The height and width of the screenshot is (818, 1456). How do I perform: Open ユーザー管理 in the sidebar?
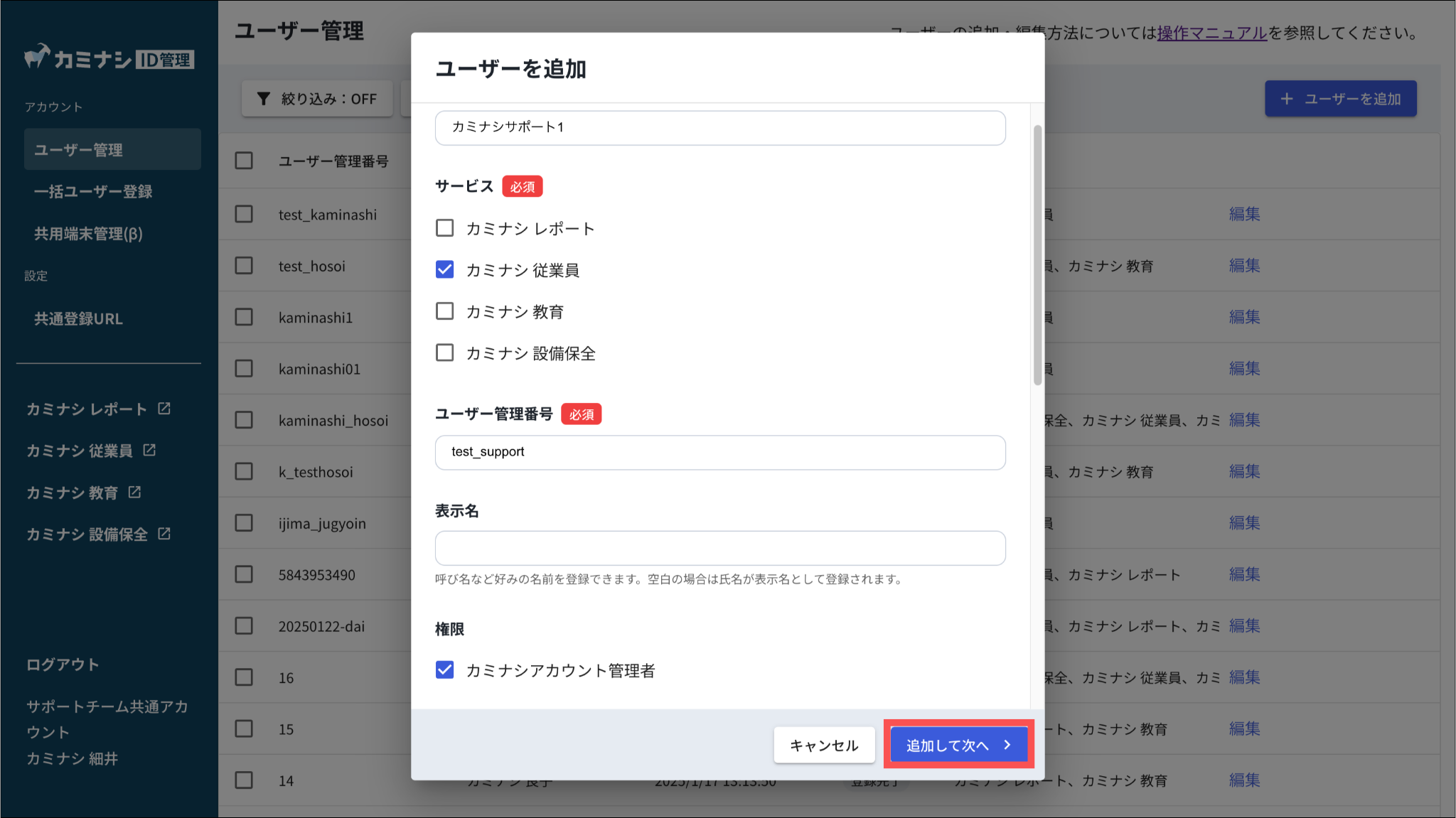pyautogui.click(x=112, y=149)
